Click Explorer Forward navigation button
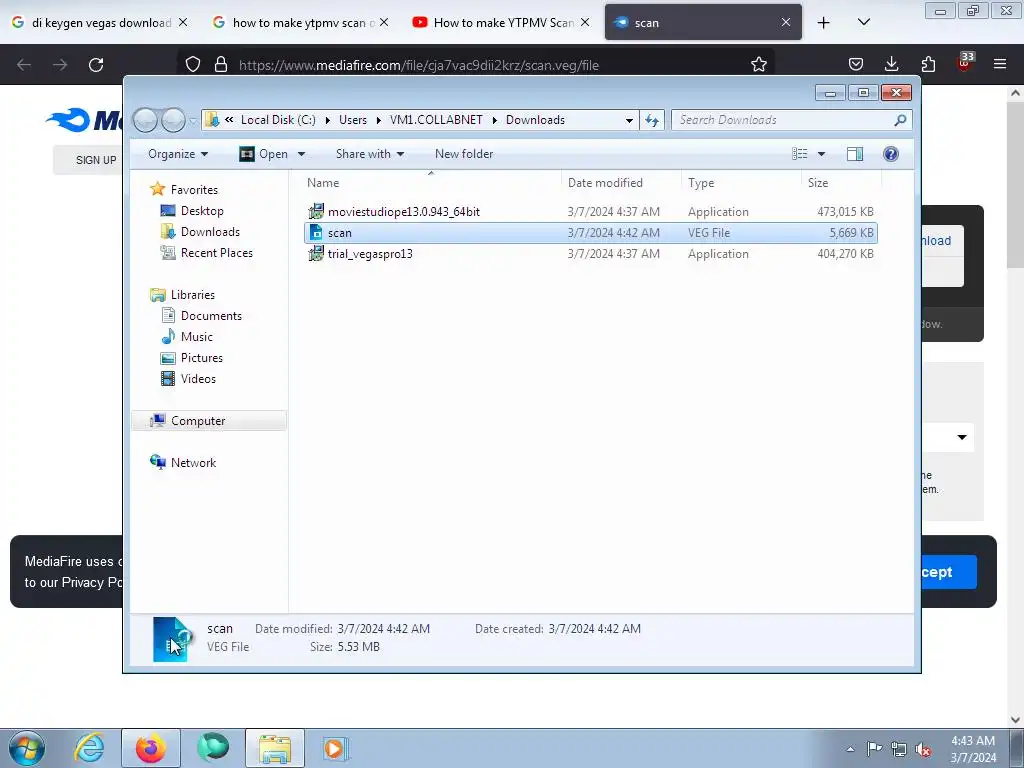The width and height of the screenshot is (1024, 768). [x=173, y=120]
